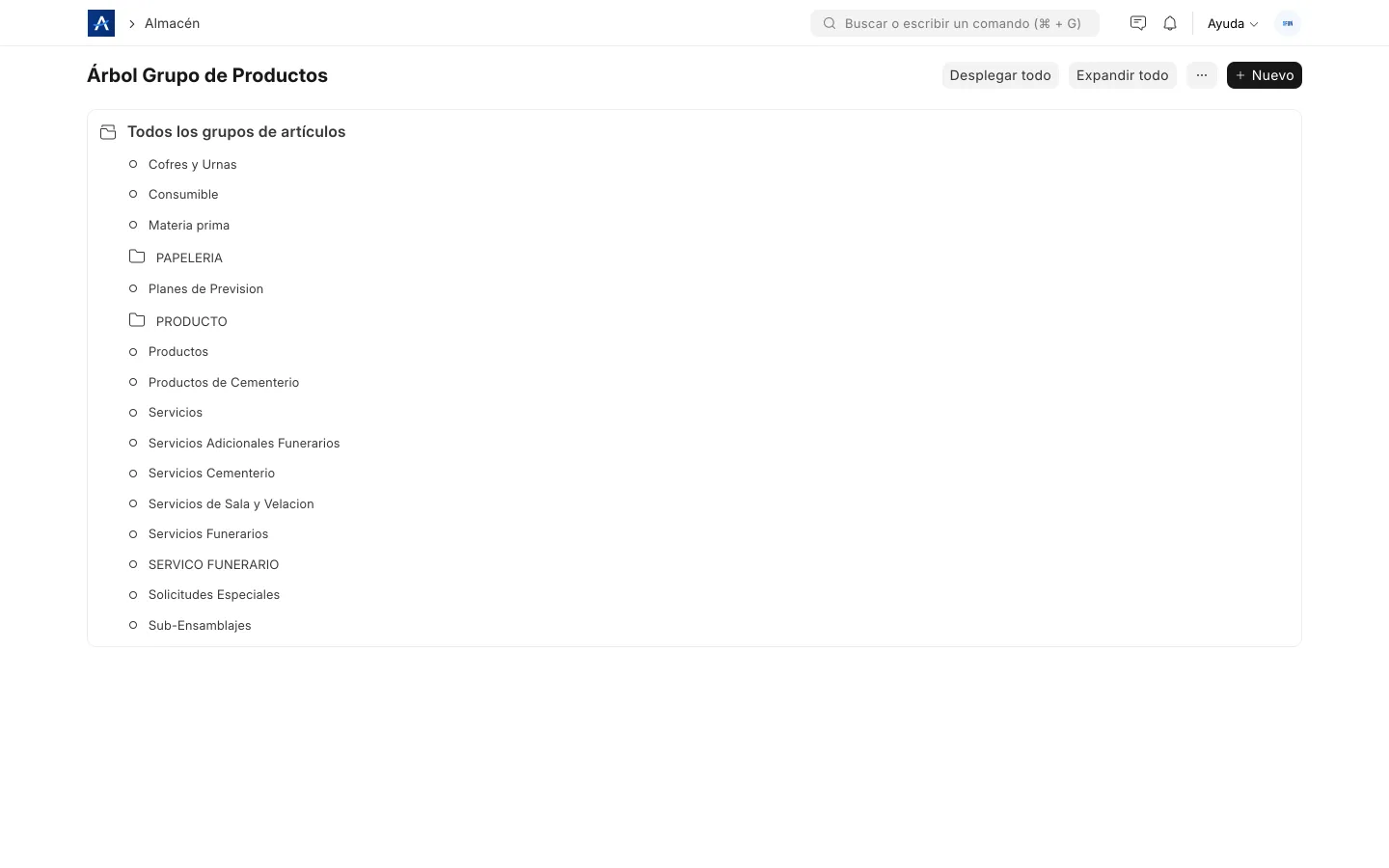Expand the PRODUCTO group
This screenshot has height=868, width=1389.
pyautogui.click(x=192, y=321)
